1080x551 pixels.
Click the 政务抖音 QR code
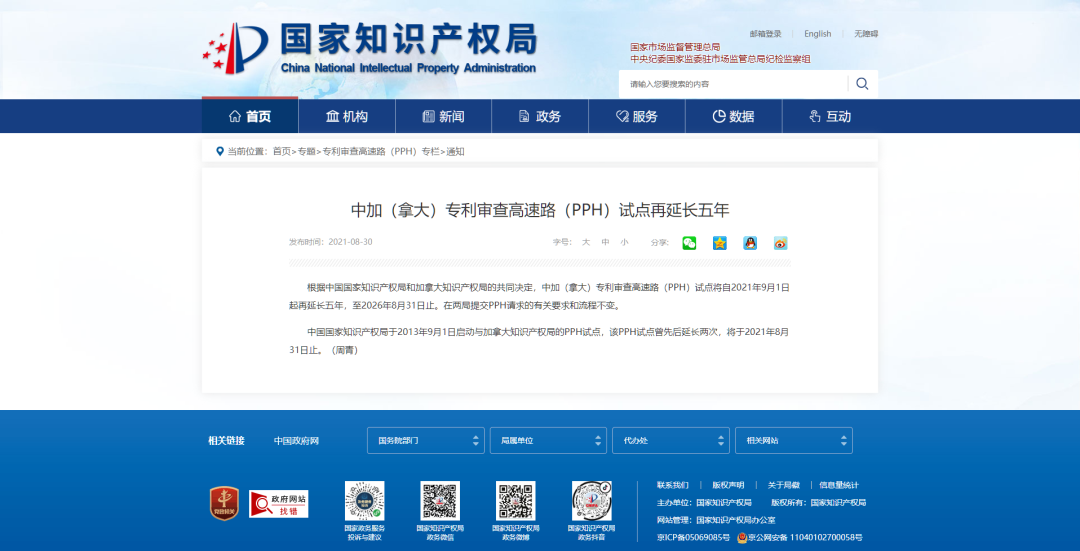(x=592, y=501)
